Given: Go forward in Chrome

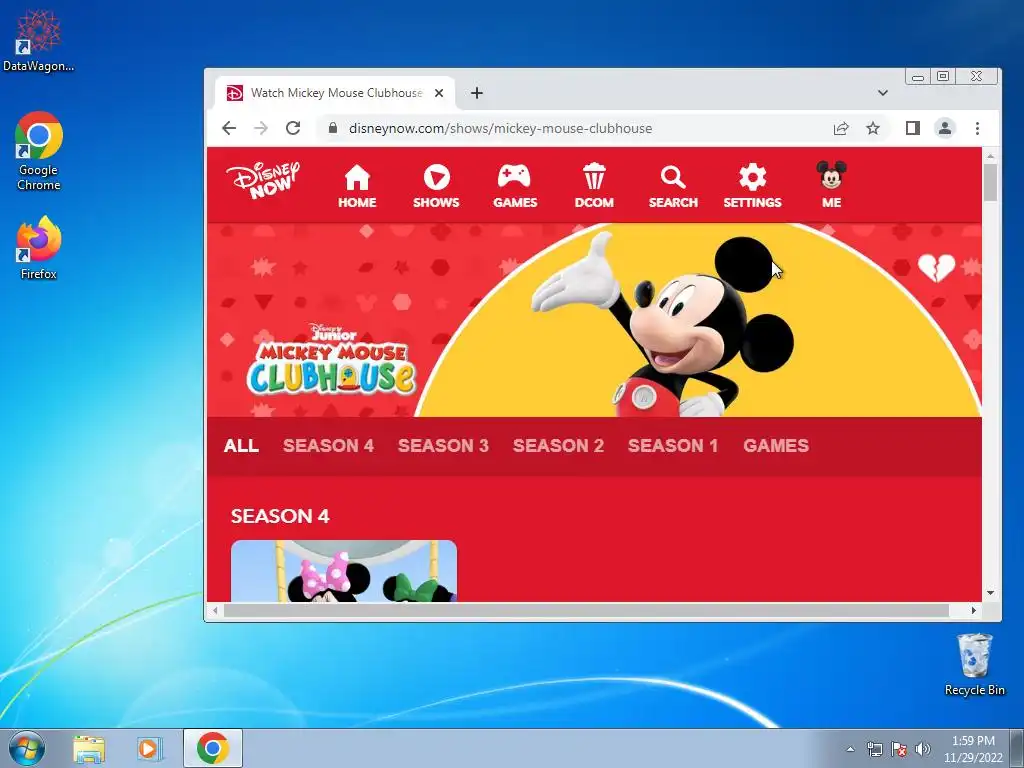Looking at the screenshot, I should 261,128.
